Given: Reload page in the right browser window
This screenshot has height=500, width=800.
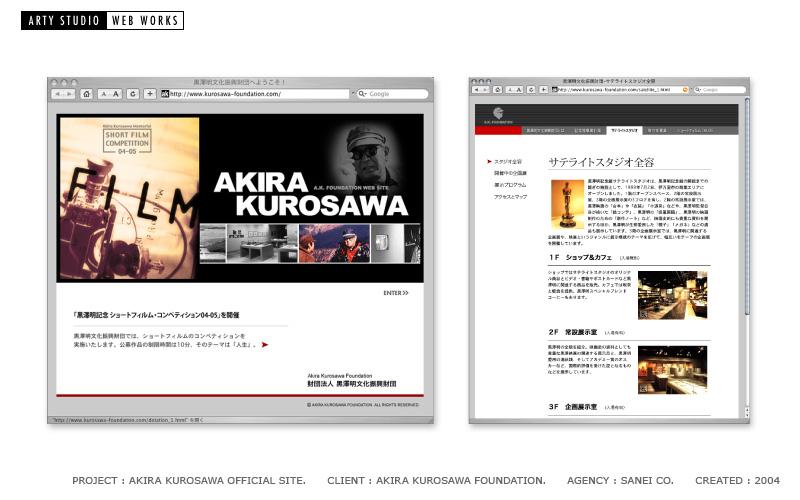Looking at the screenshot, I should pyautogui.click(x=531, y=89).
